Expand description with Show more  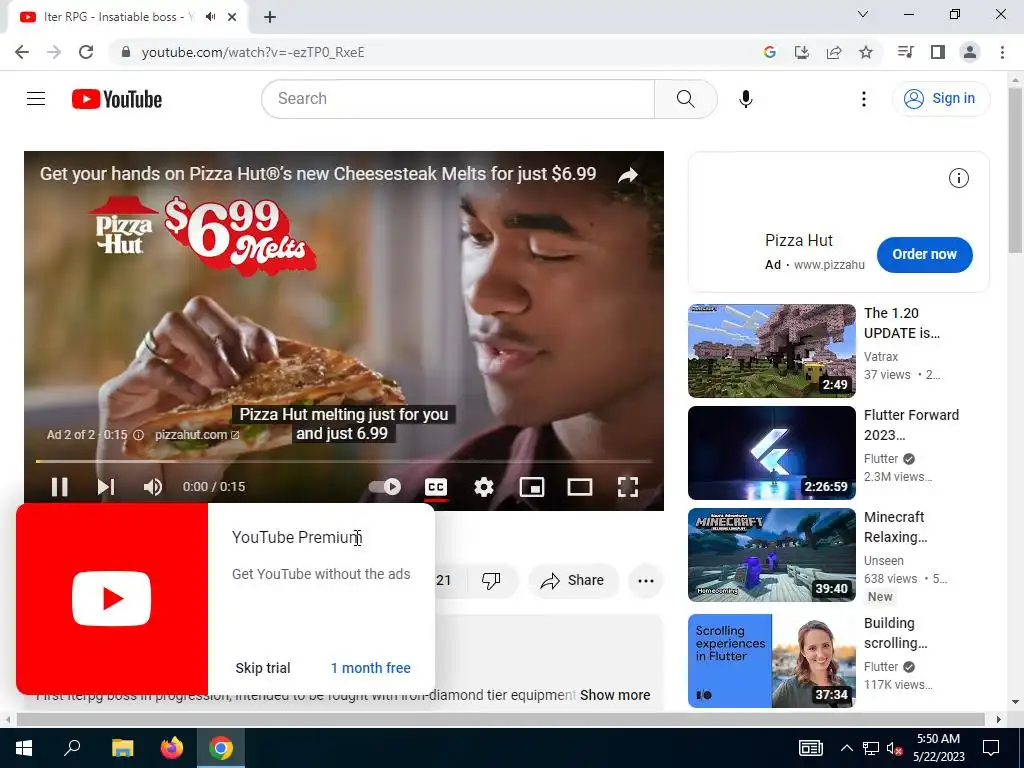click(x=615, y=695)
